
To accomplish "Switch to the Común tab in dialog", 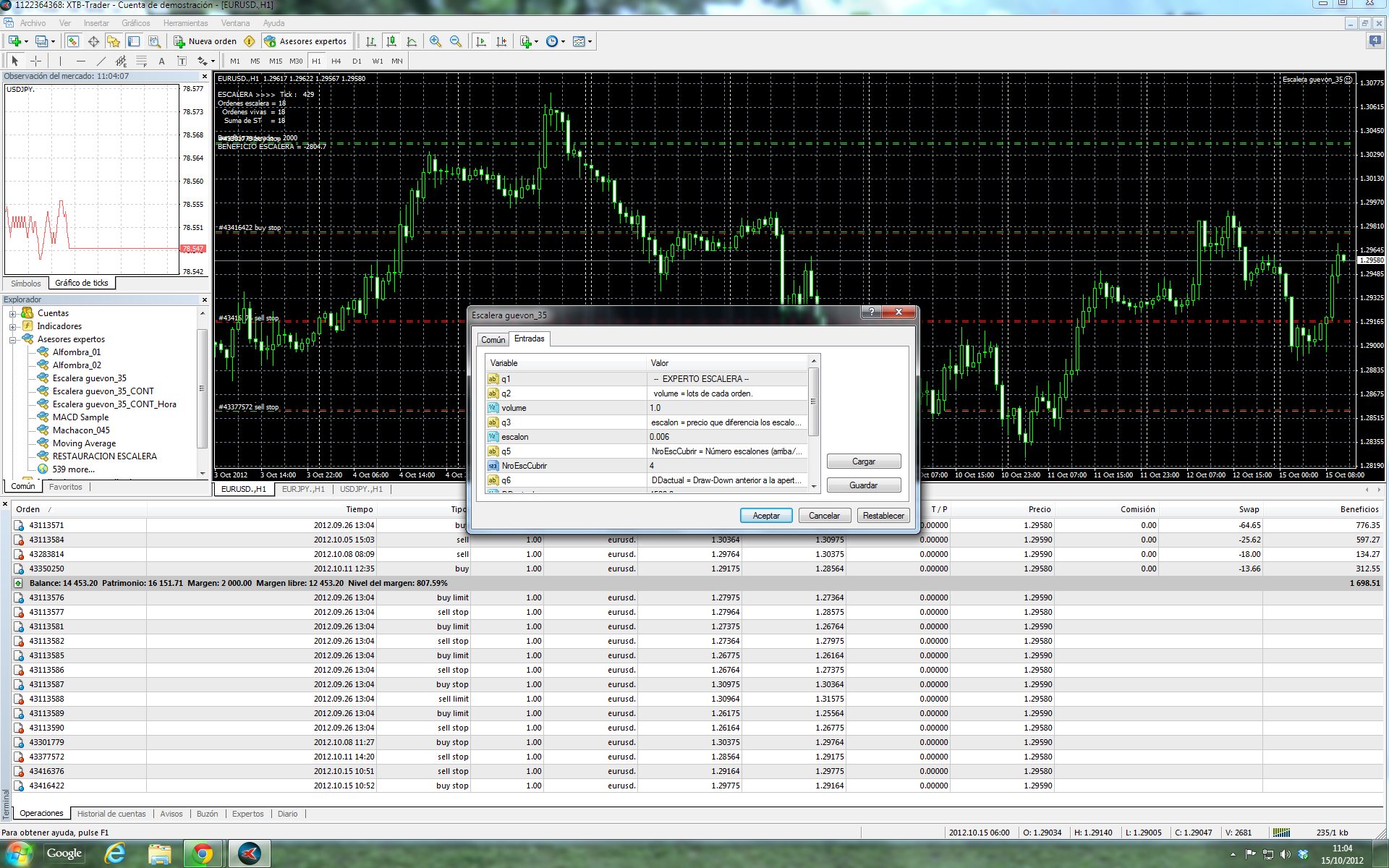I will coord(493,339).
